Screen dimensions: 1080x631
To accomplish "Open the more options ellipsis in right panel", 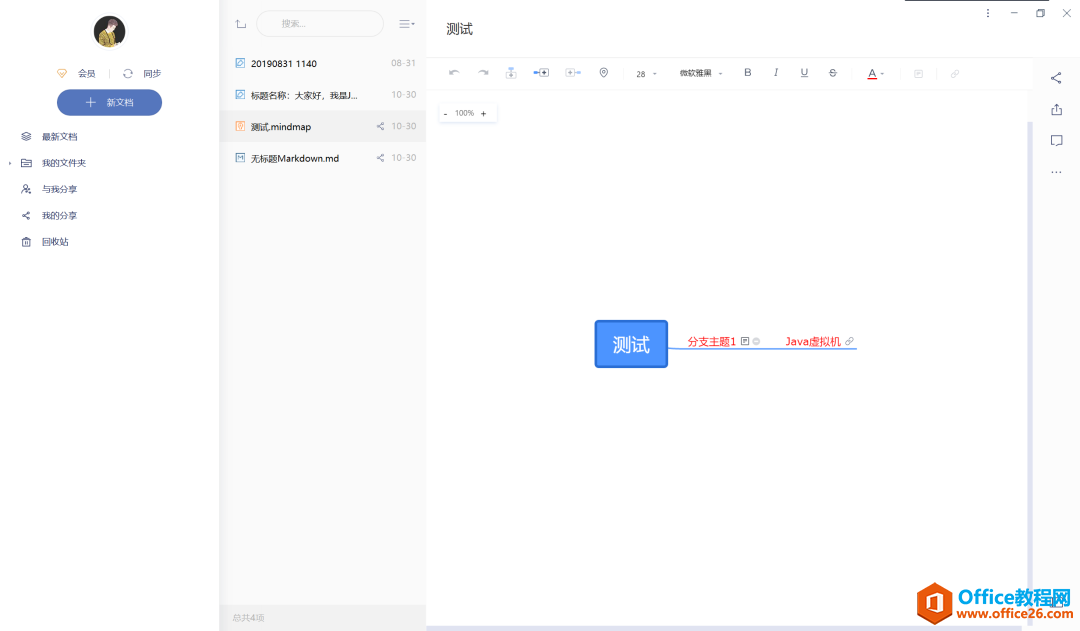I will point(1057,172).
